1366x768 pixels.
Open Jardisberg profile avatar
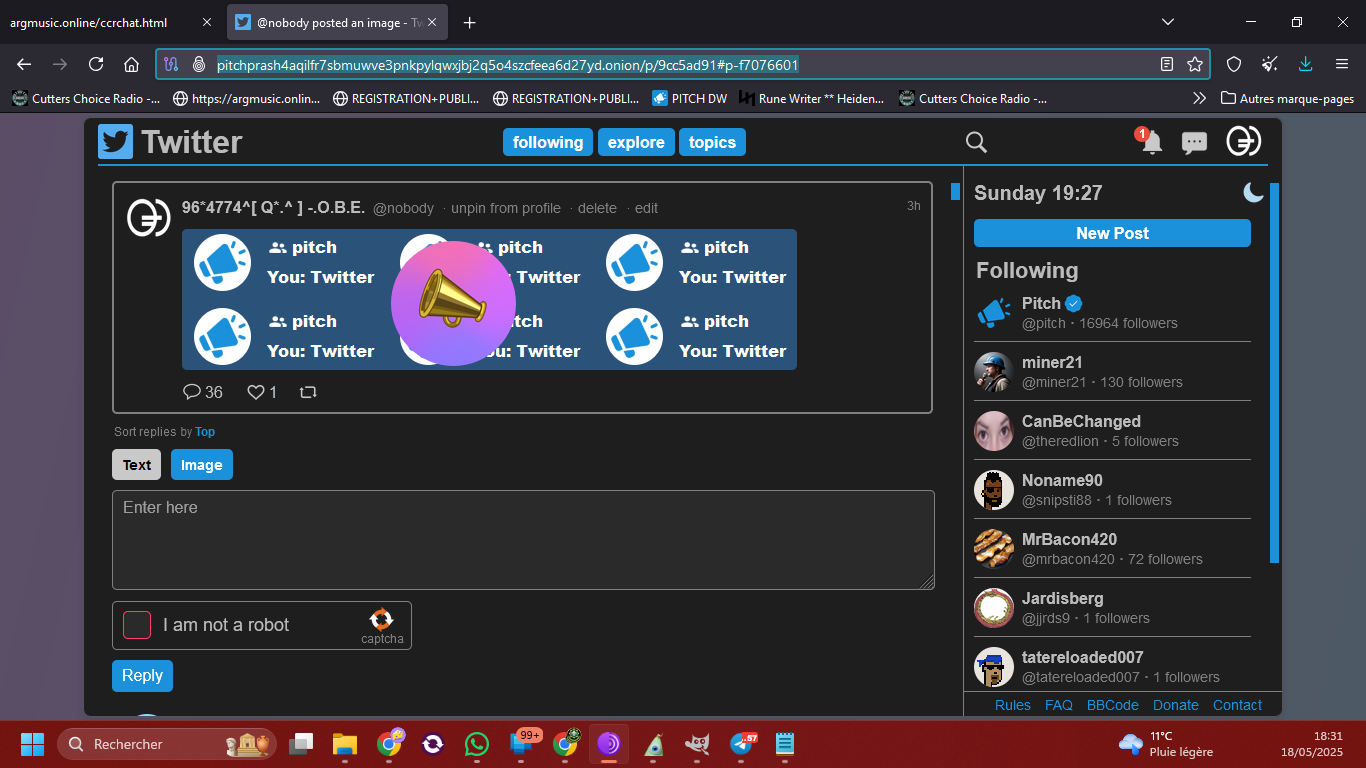click(x=993, y=607)
